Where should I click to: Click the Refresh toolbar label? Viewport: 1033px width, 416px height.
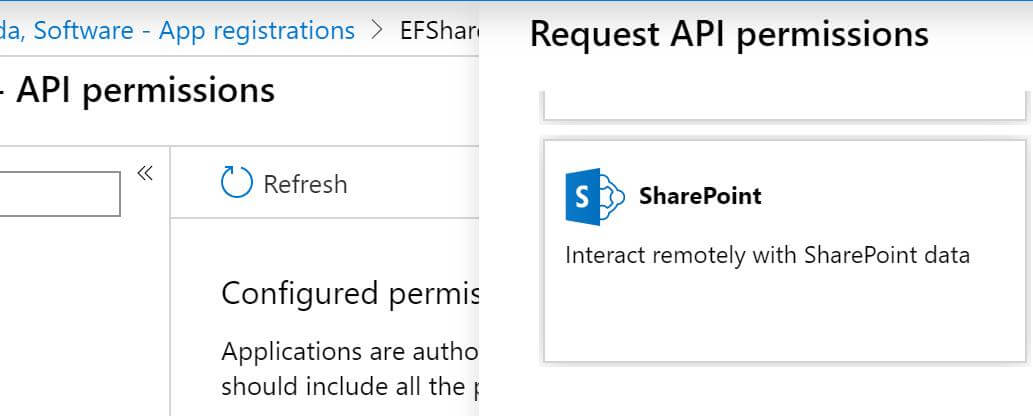(305, 184)
